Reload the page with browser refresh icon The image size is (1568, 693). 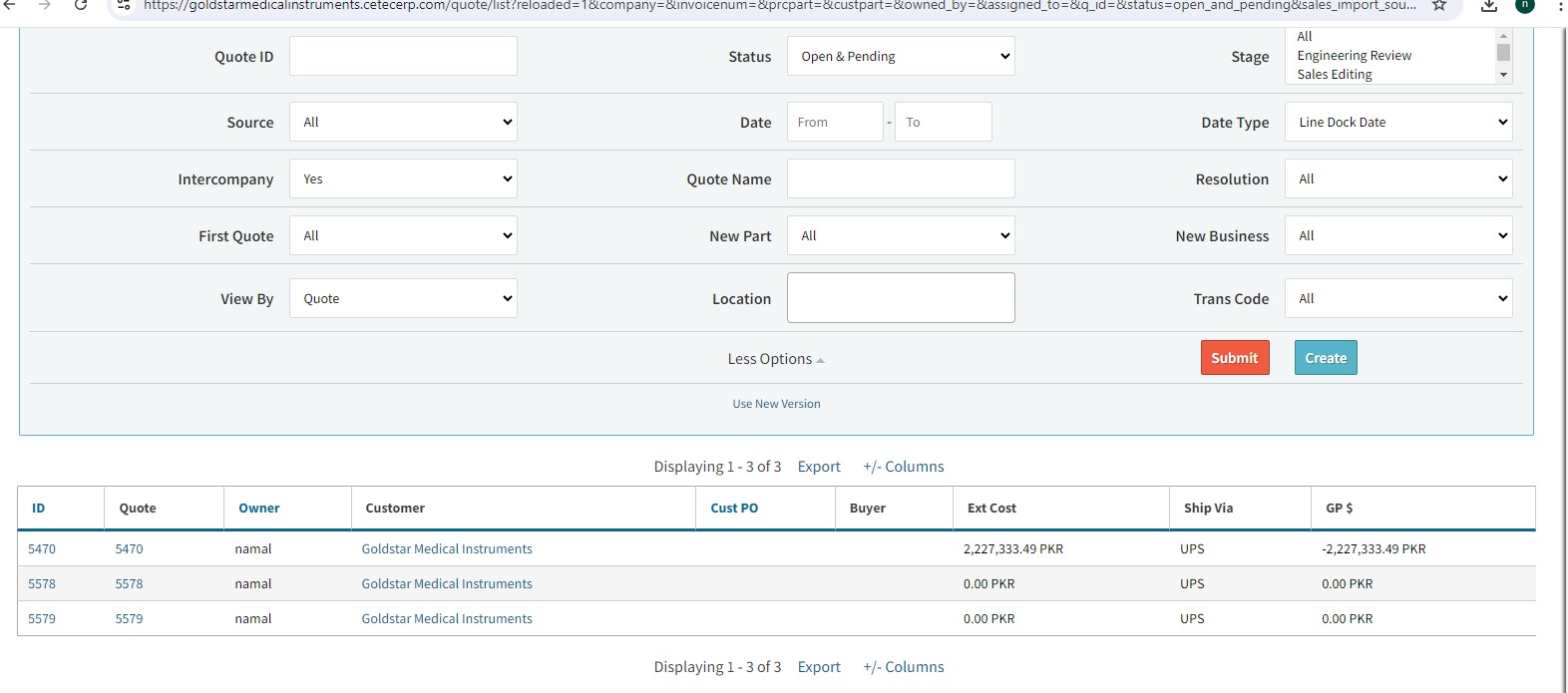tap(81, 5)
